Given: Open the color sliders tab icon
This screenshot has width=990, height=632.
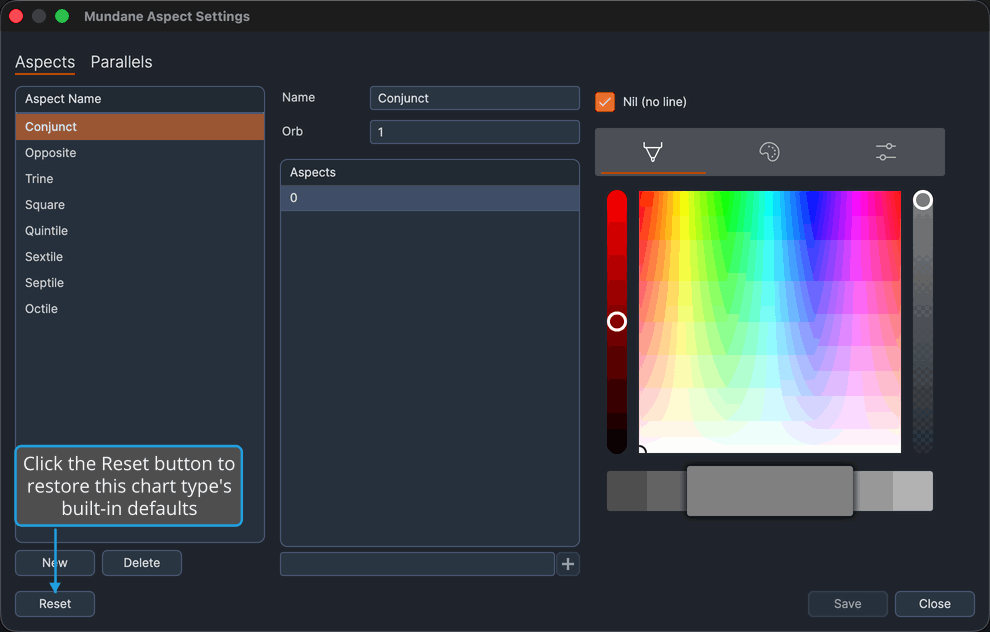Looking at the screenshot, I should pos(886,152).
